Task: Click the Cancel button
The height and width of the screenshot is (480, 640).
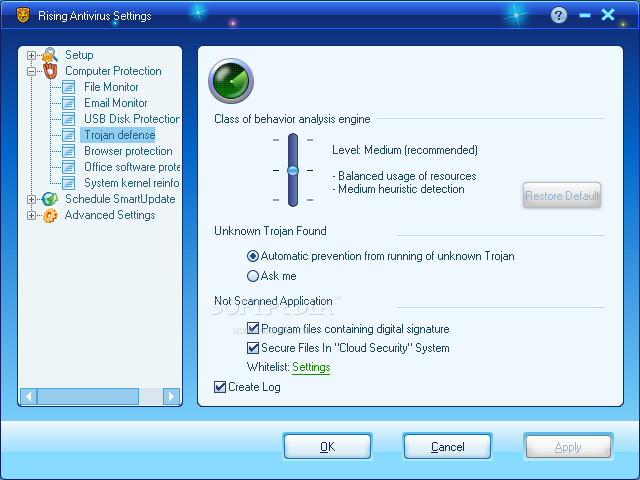Action: tap(447, 447)
